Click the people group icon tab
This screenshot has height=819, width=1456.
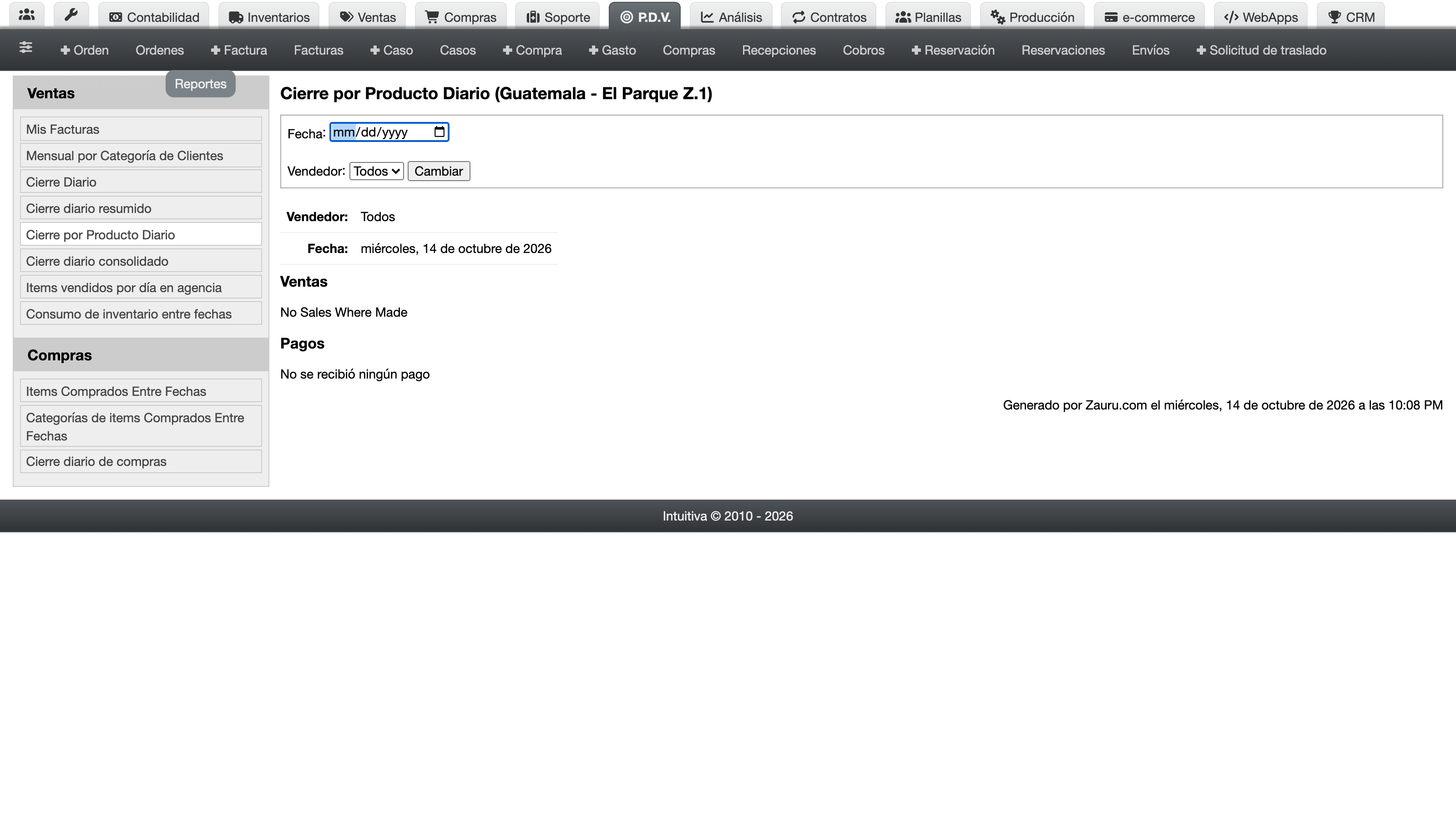pos(26,15)
